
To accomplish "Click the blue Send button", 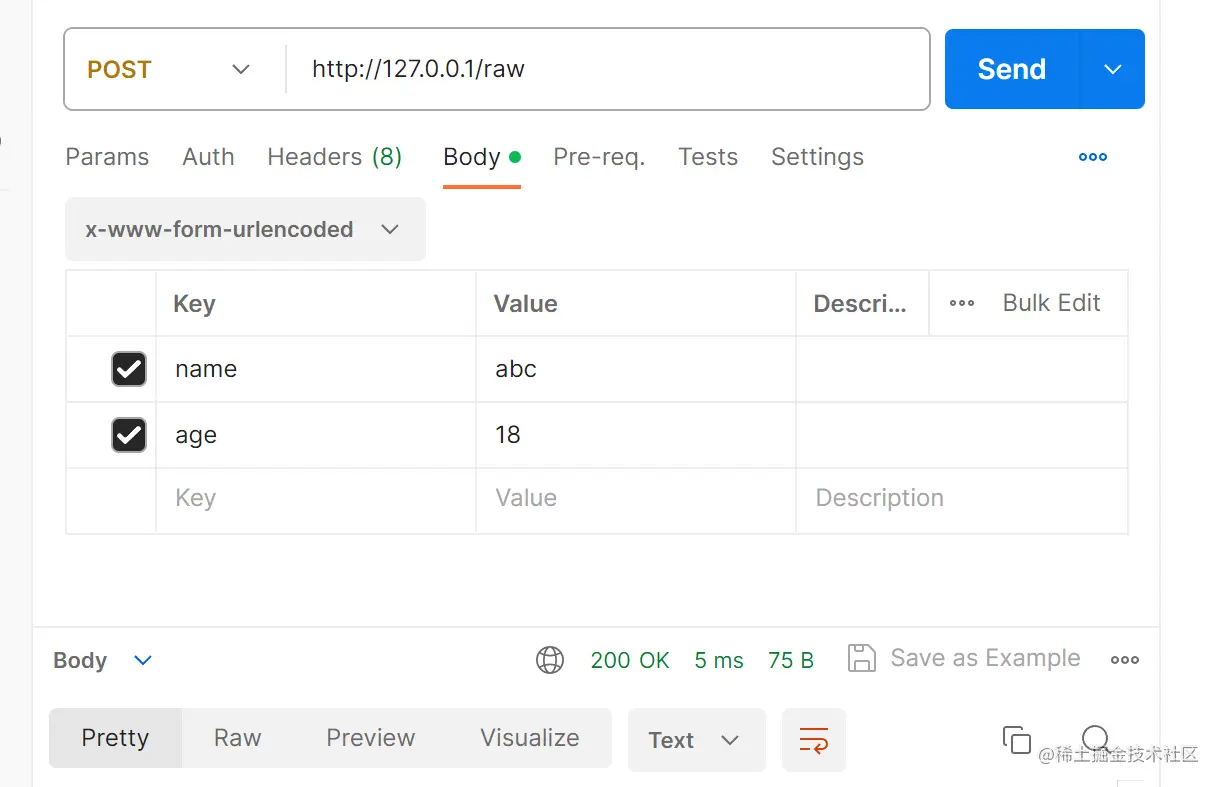I will coord(1012,69).
